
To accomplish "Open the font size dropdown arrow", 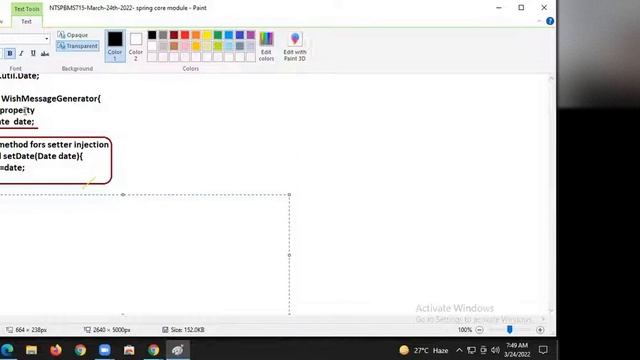I will click(x=47, y=39).
